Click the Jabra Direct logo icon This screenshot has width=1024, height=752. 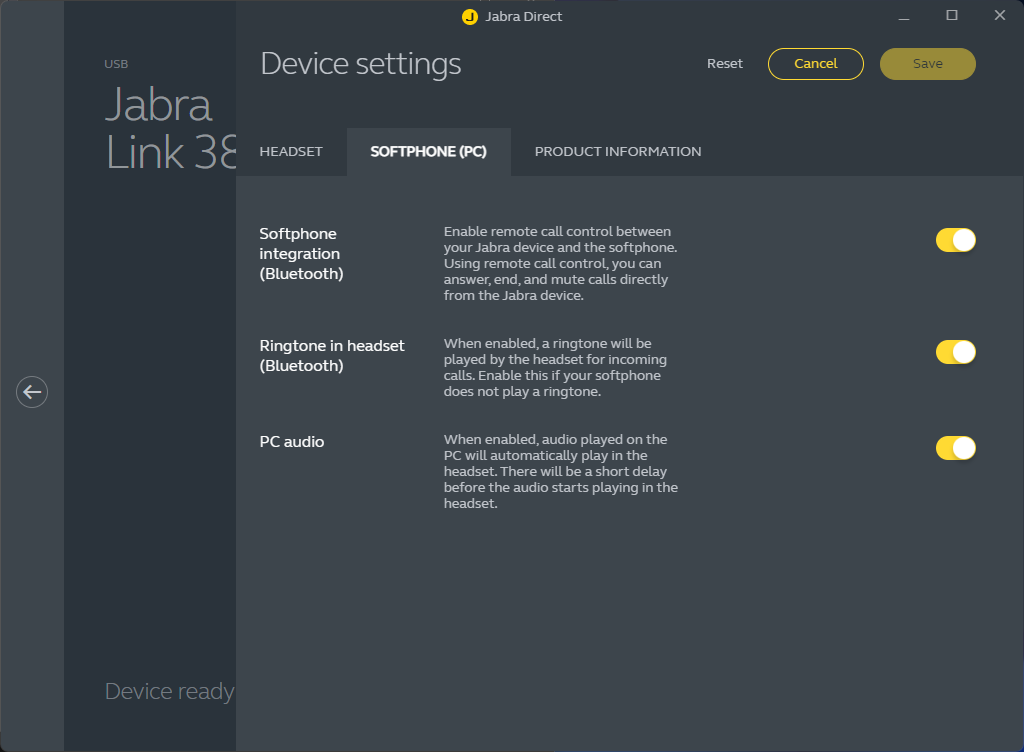[470, 17]
